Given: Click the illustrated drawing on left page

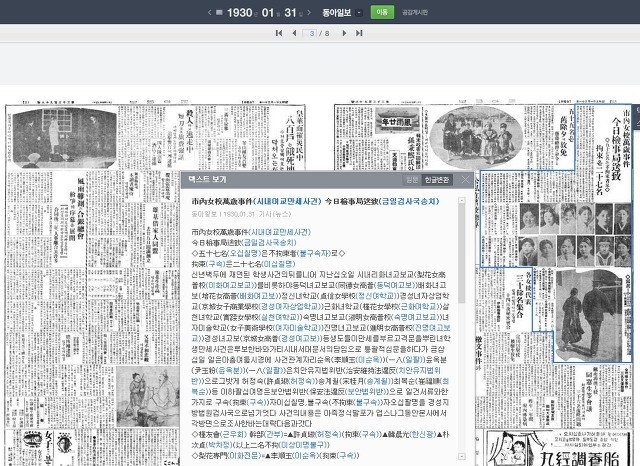Looking at the screenshot, I should (x=147, y=396).
